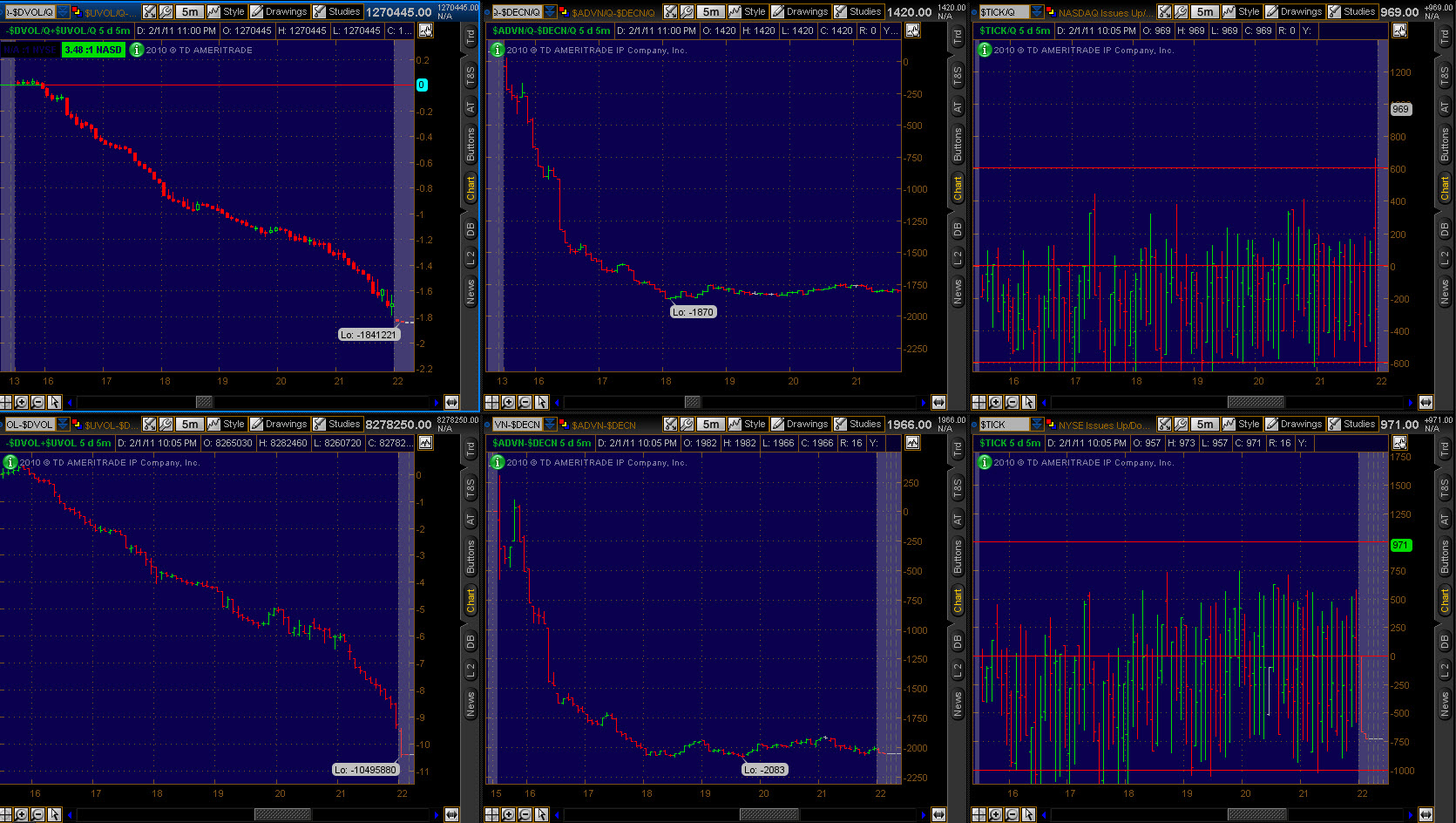
Task: Open wrench settings in $ADVN/Q-$DECN/Q panel
Action: [x=687, y=11]
